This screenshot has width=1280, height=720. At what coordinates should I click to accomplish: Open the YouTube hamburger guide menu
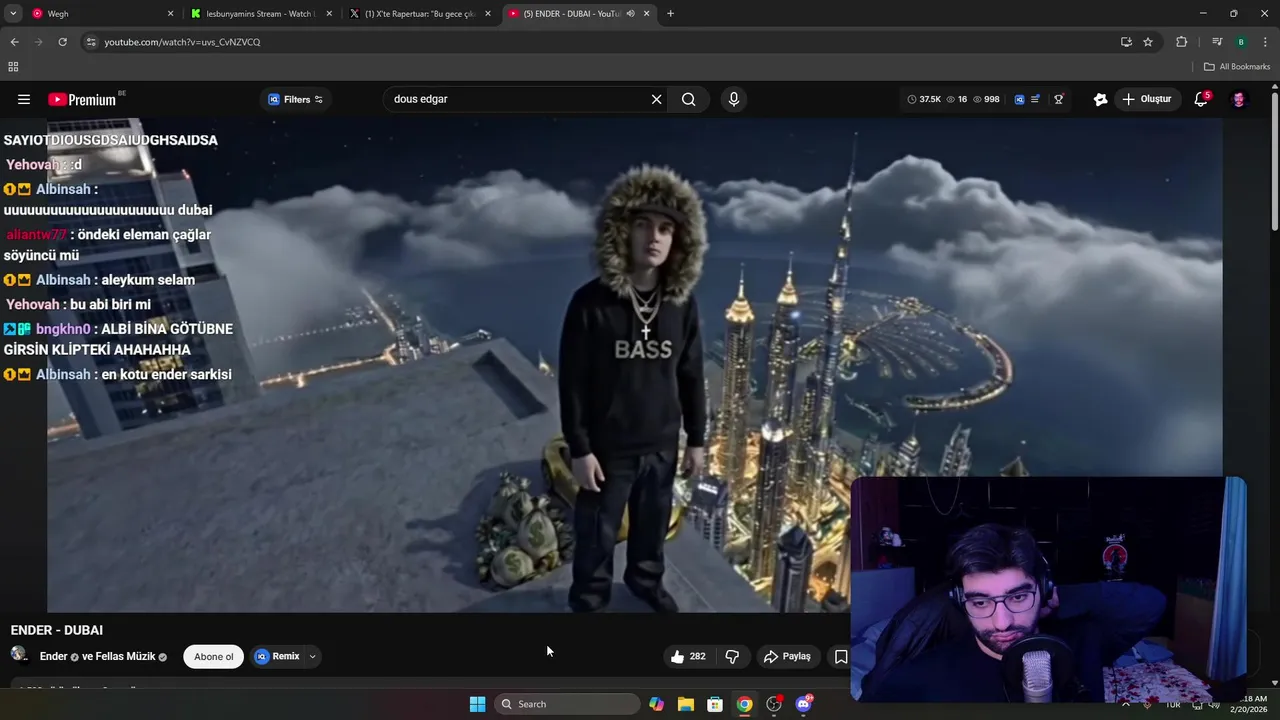point(24,99)
